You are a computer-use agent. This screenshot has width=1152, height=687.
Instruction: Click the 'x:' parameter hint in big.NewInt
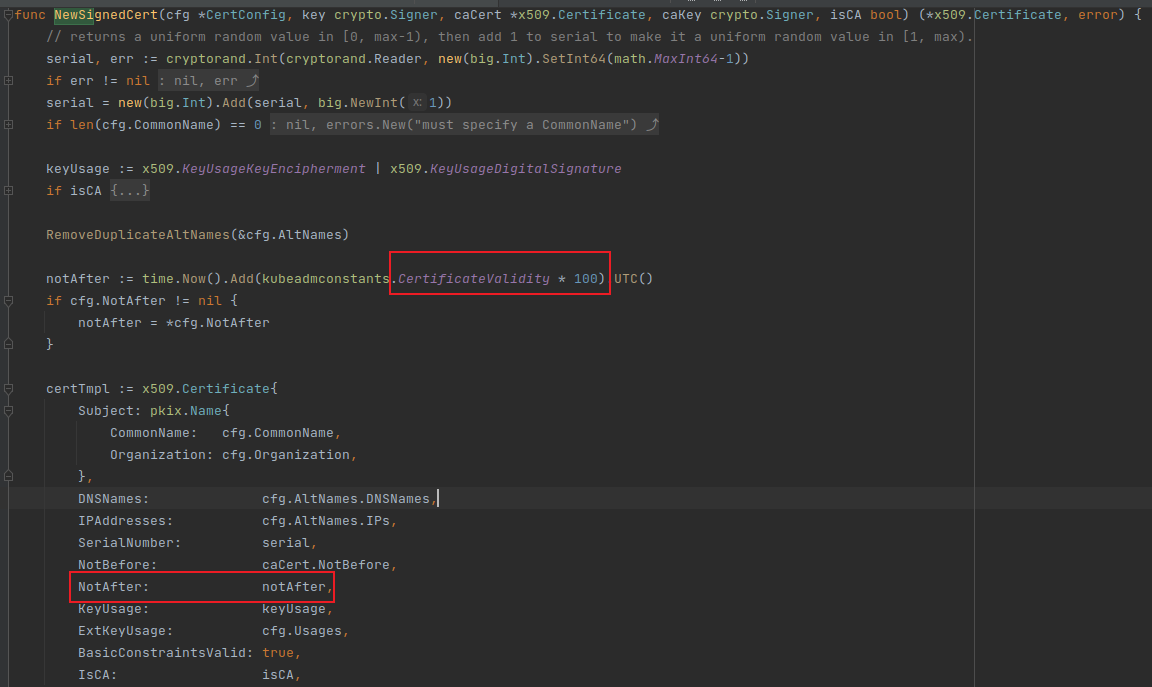(x=418, y=103)
